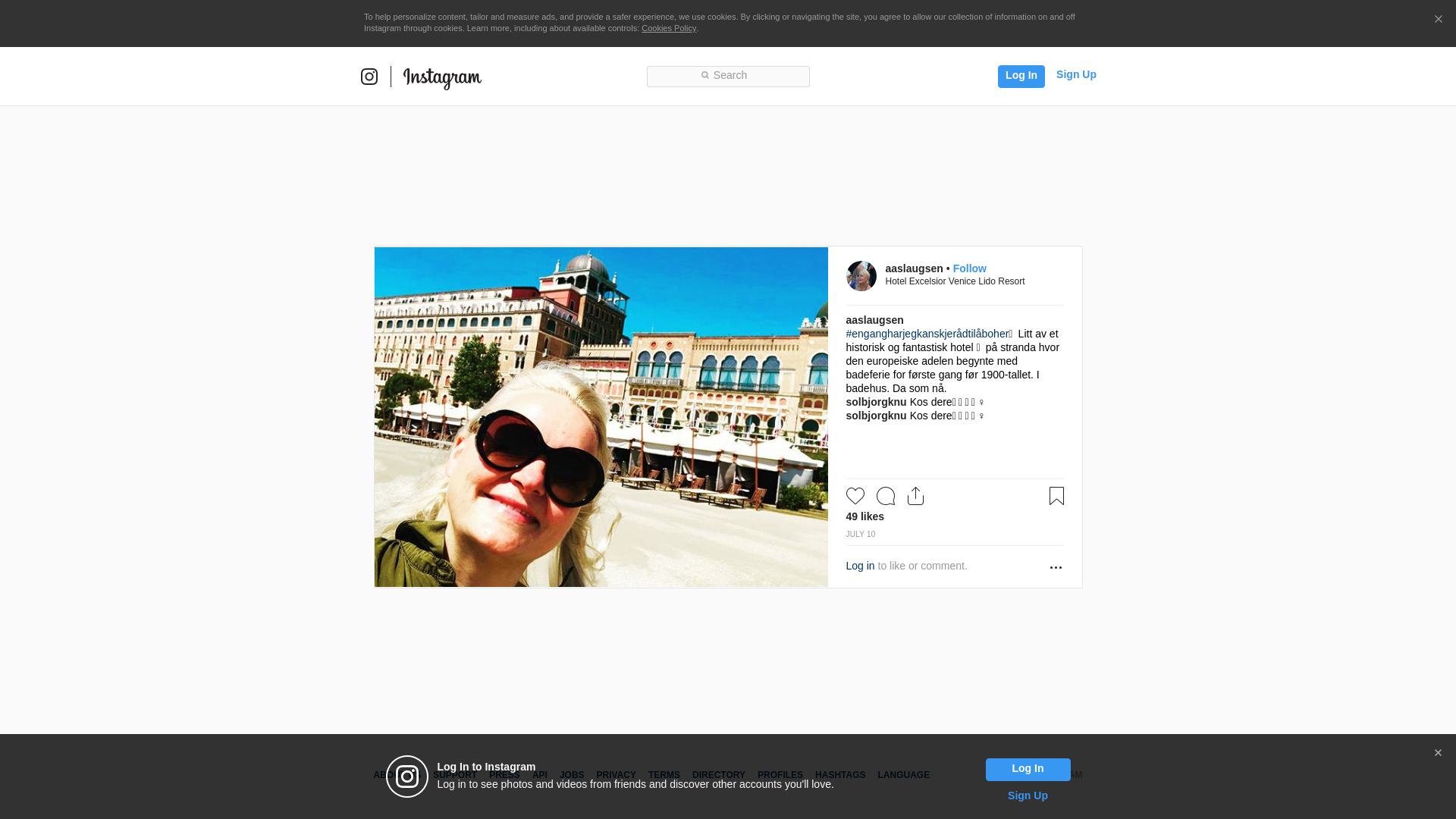Open the #engangharjegkanskjerådtilåboher hashtag
This screenshot has height=819, width=1456.
[x=927, y=334]
